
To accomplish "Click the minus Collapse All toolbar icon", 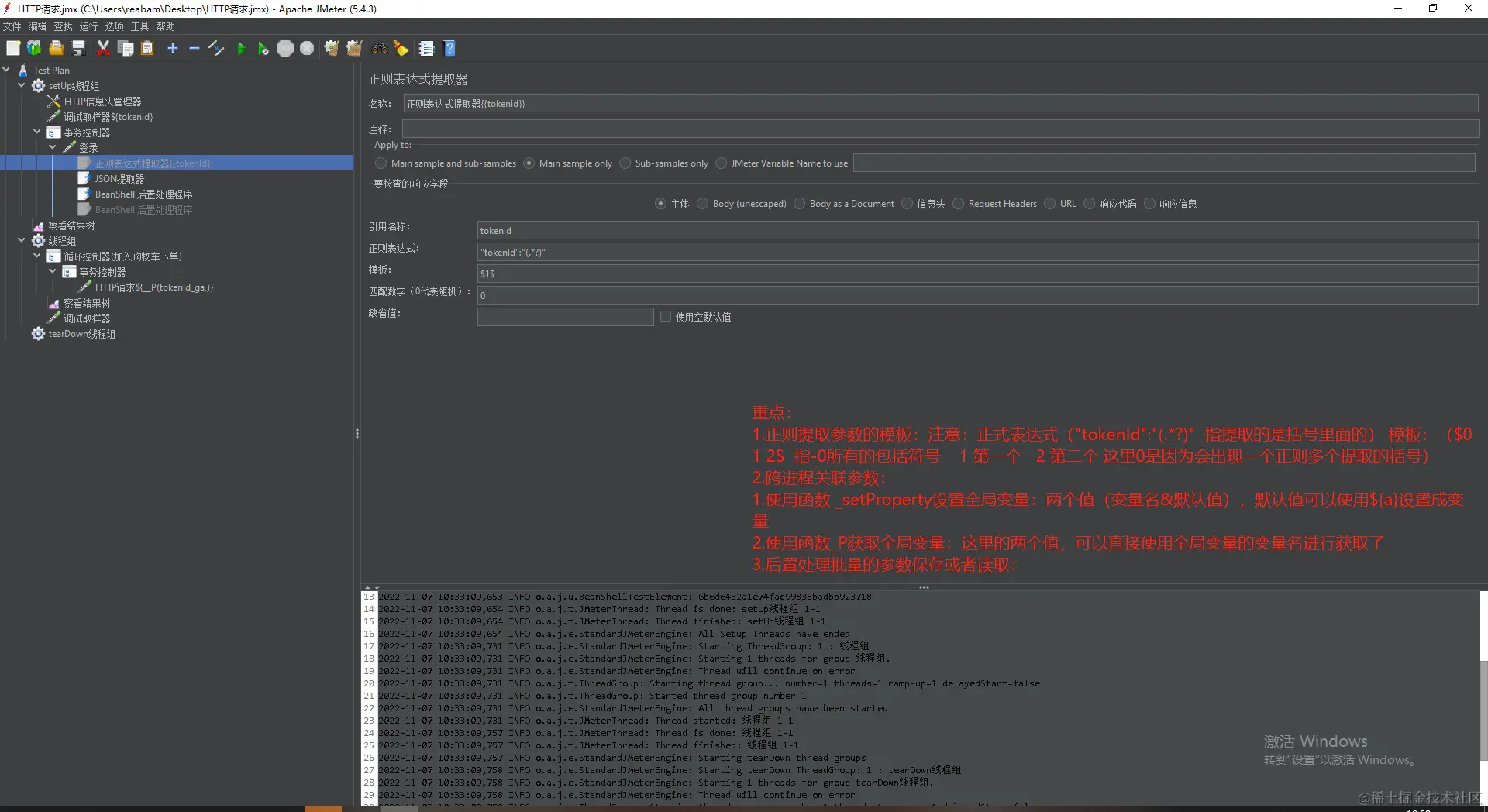I will pos(195,48).
